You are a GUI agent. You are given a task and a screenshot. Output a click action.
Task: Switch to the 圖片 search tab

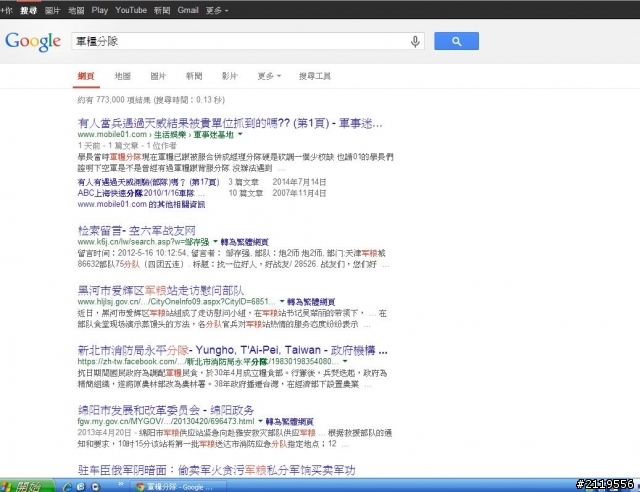[158, 76]
